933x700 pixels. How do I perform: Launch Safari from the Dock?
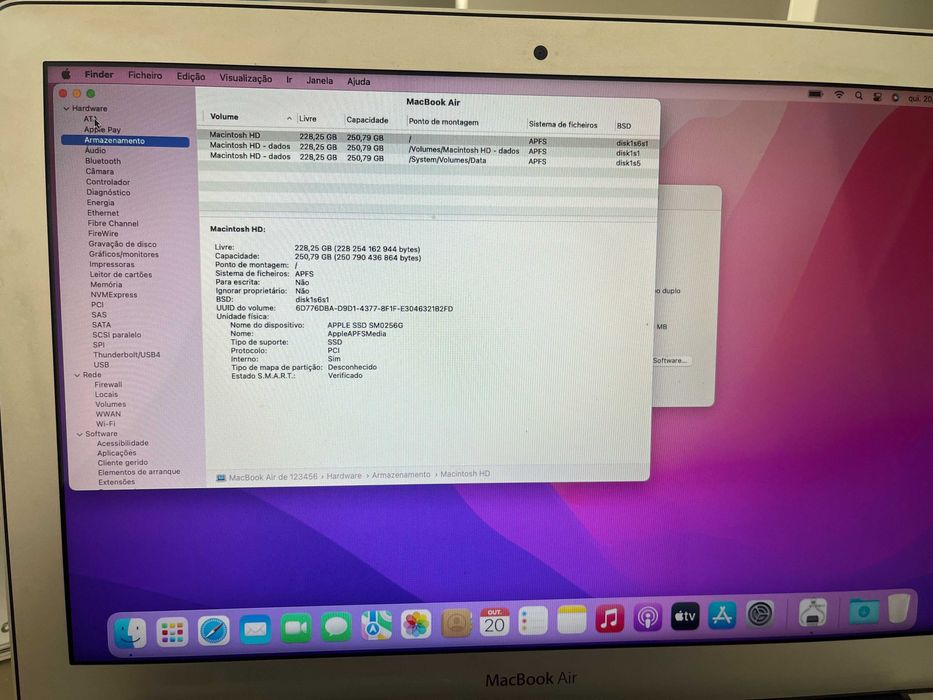[214, 630]
